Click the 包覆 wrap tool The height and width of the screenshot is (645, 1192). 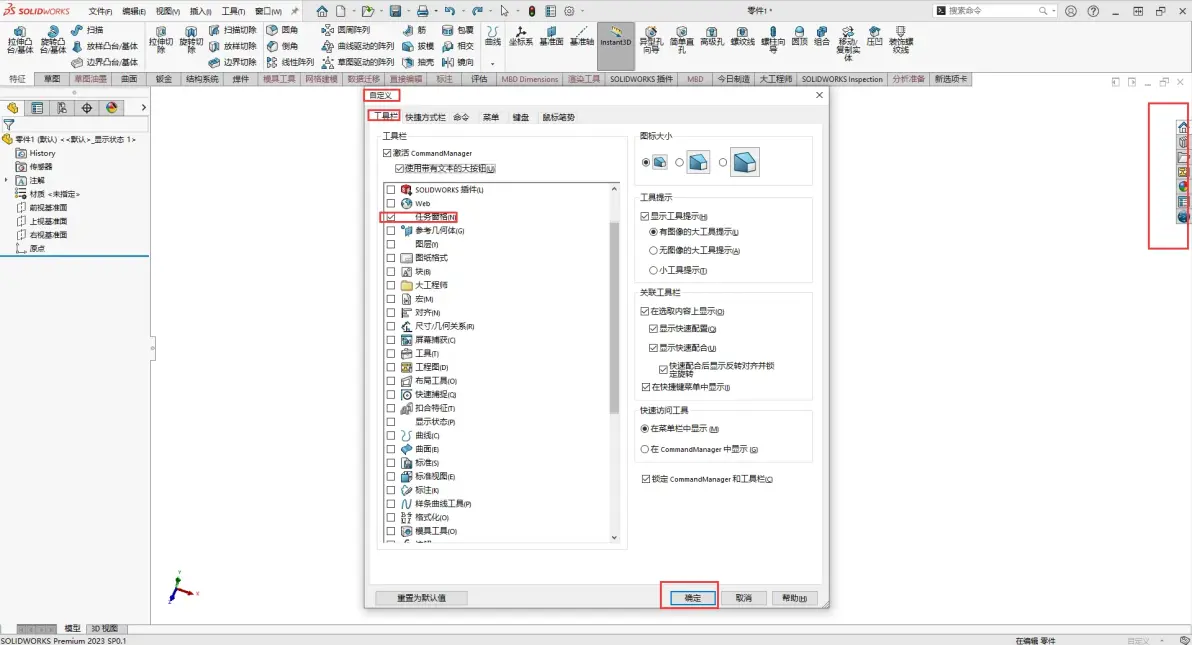click(x=458, y=30)
